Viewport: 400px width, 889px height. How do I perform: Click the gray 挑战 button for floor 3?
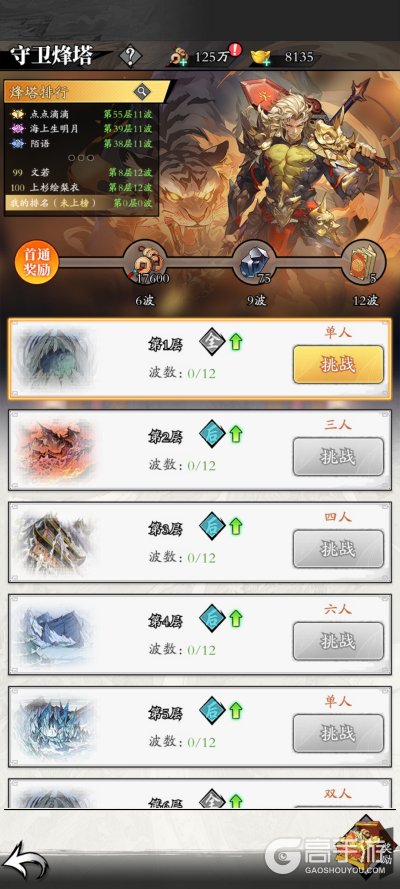pyautogui.click(x=338, y=549)
